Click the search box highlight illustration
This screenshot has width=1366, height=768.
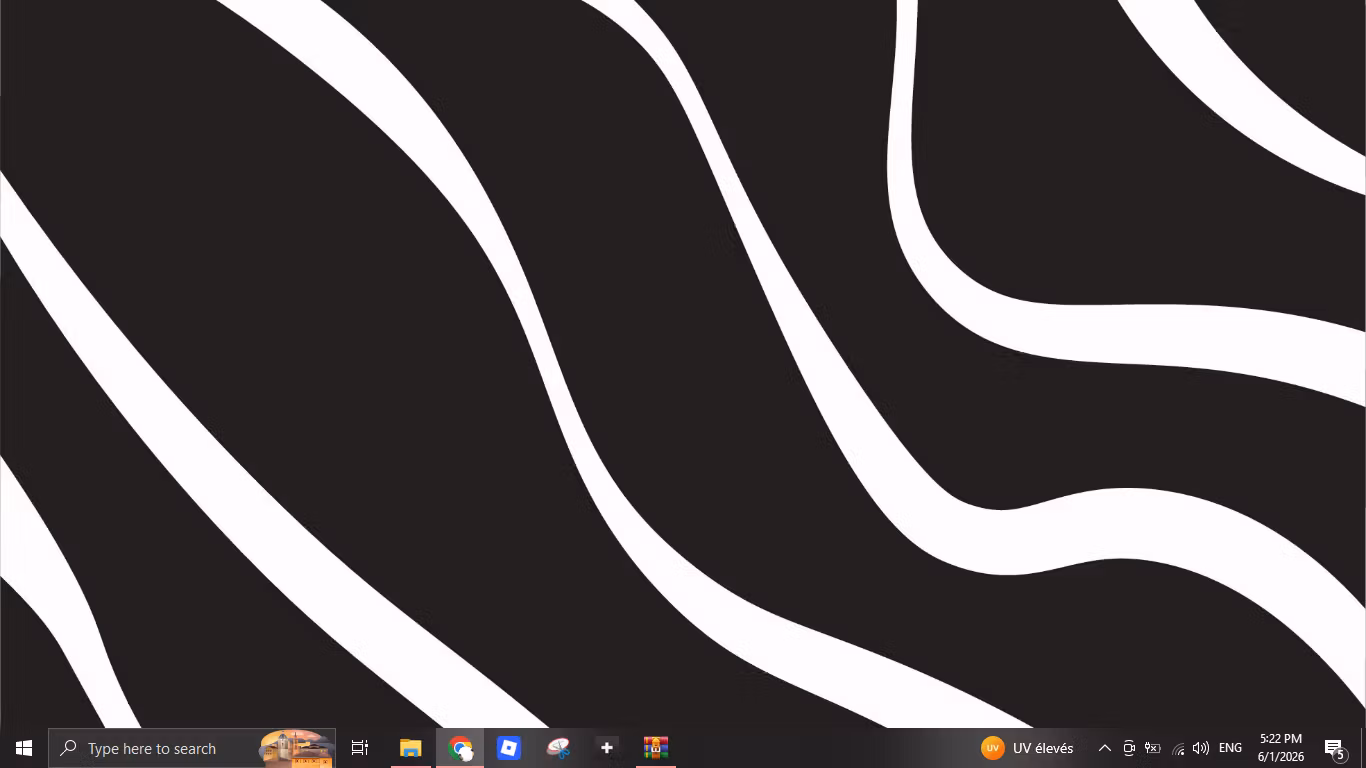pyautogui.click(x=296, y=748)
